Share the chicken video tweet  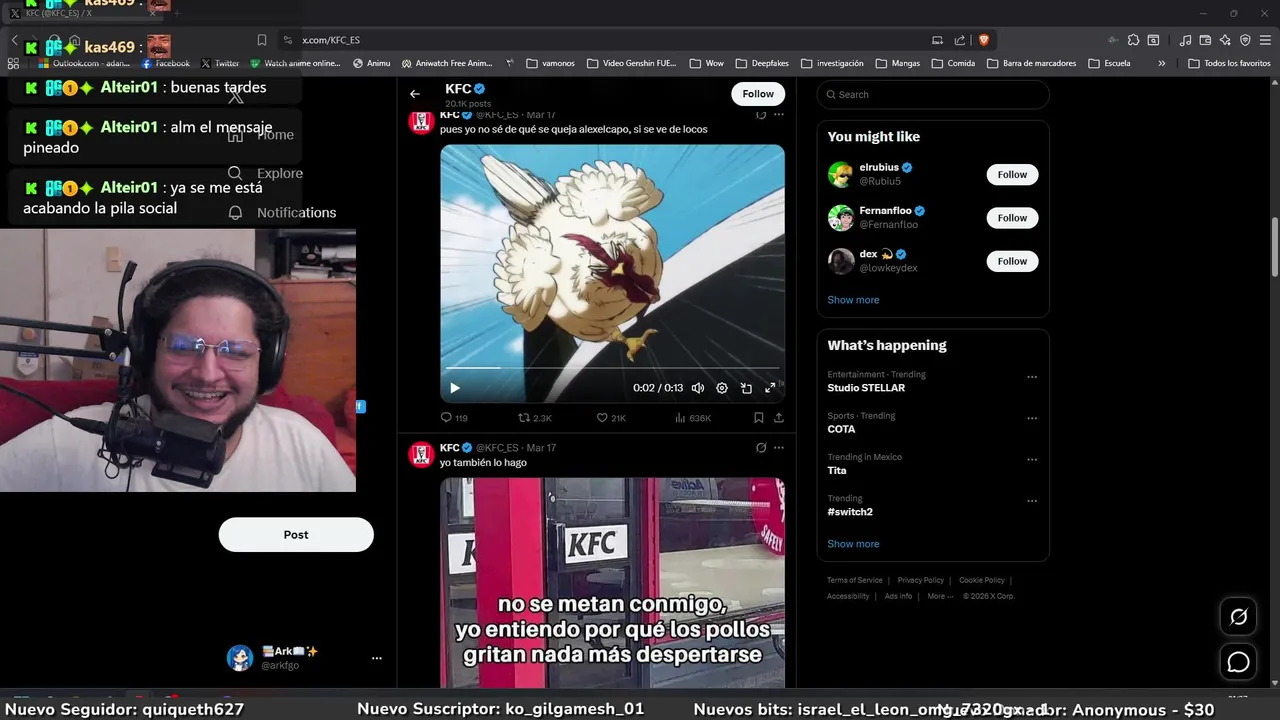tap(779, 418)
